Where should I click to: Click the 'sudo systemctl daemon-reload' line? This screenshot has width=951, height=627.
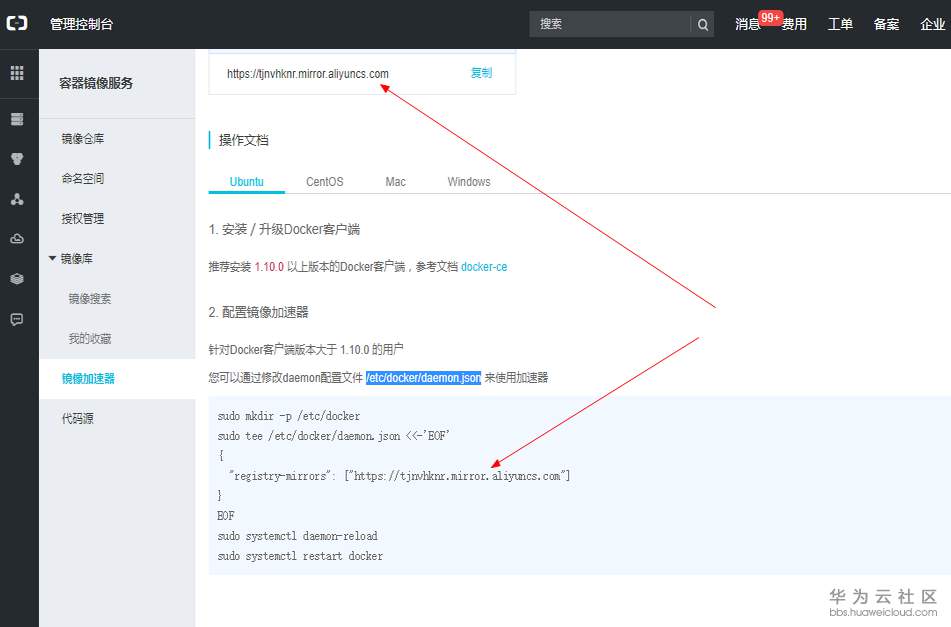coord(297,536)
